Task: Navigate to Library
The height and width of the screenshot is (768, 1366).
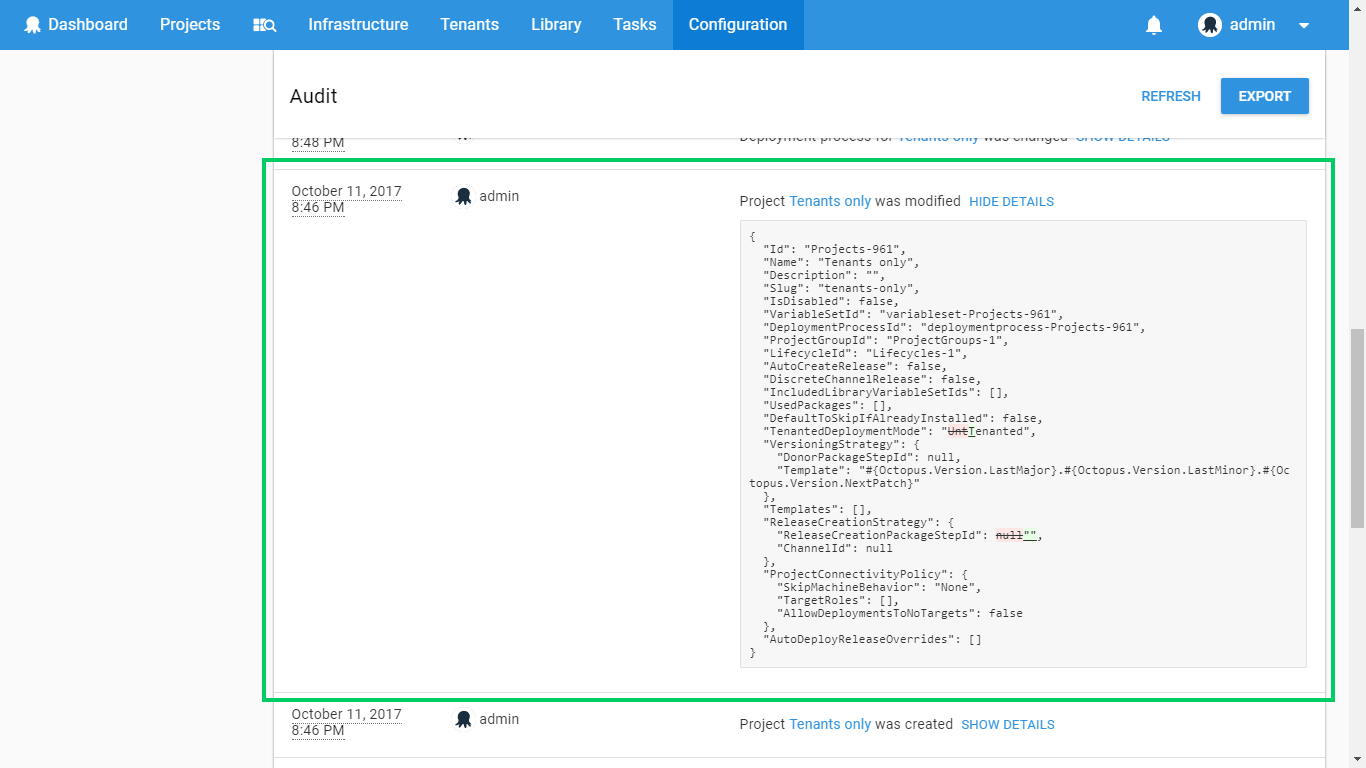Action: 556,25
